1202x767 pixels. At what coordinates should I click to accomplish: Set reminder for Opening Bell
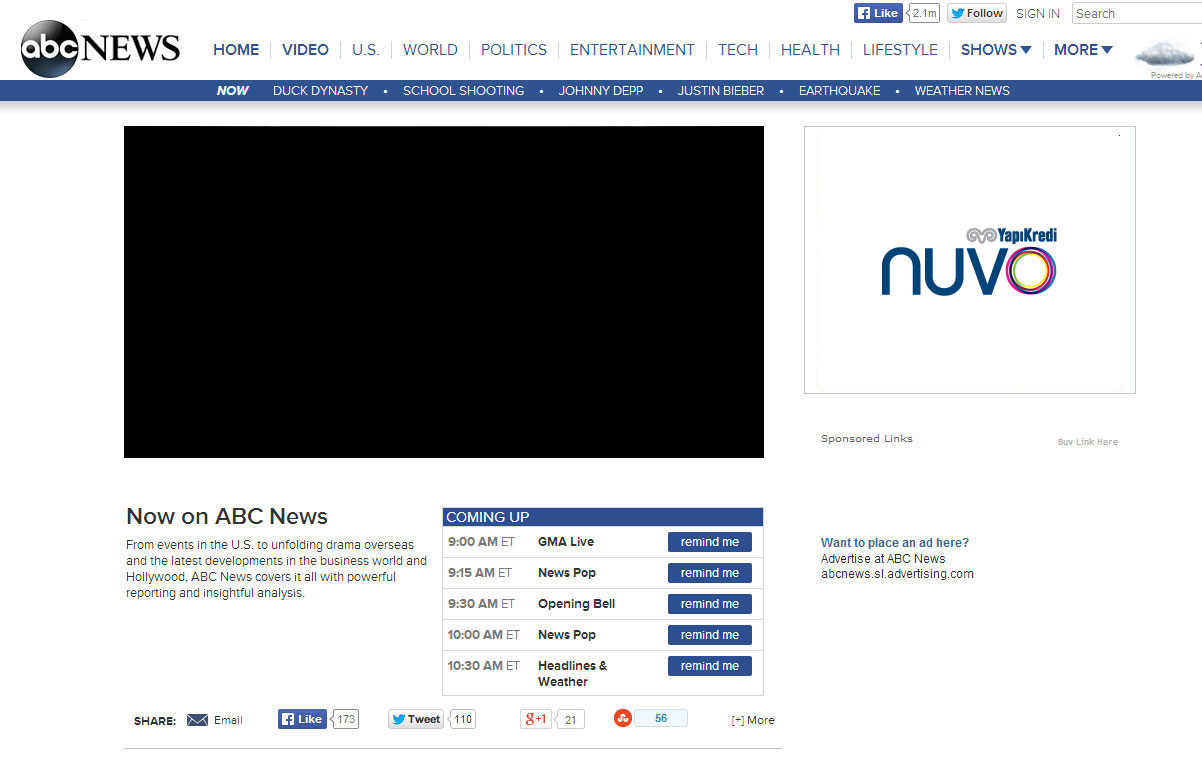(709, 604)
